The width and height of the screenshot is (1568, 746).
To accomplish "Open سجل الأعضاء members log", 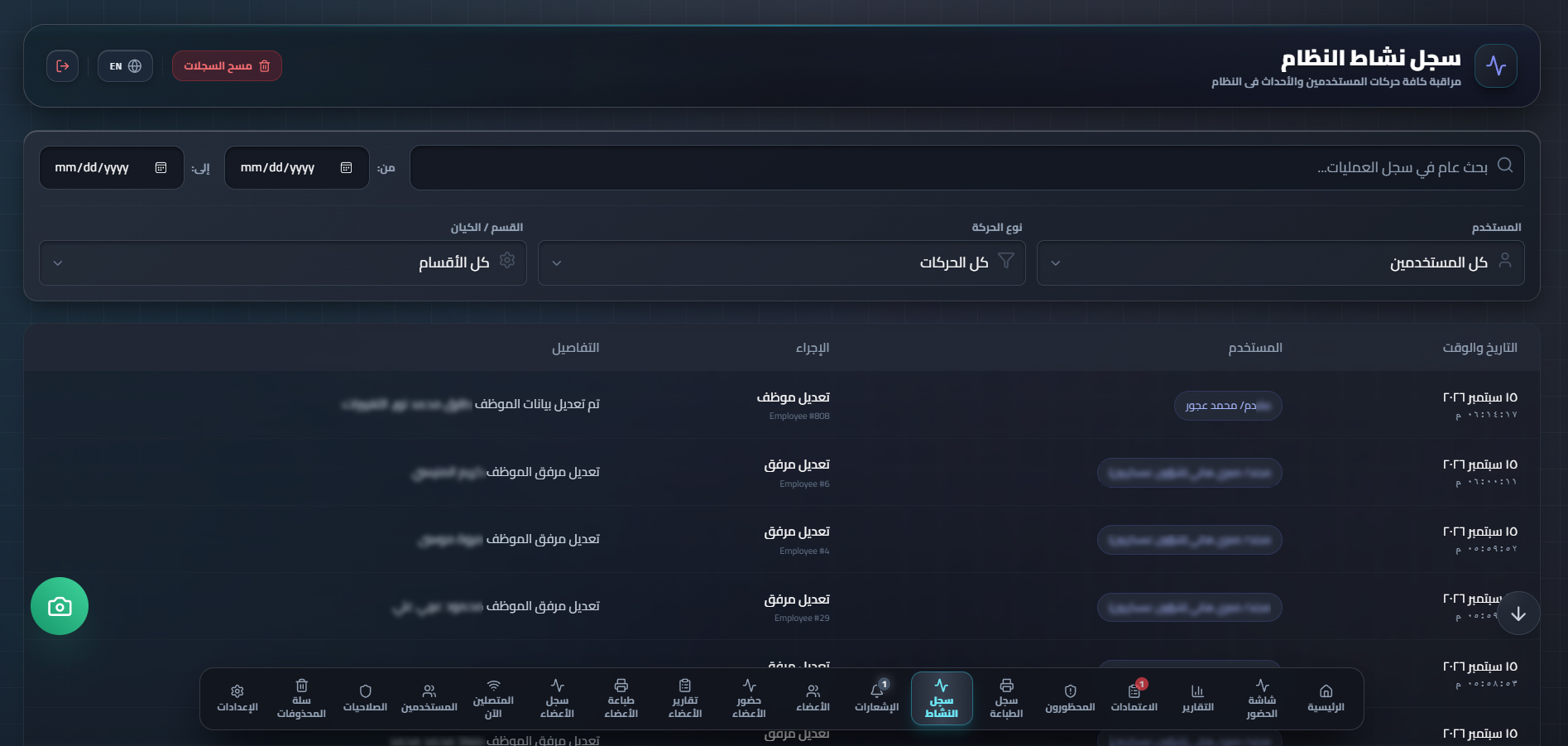I will (x=557, y=699).
